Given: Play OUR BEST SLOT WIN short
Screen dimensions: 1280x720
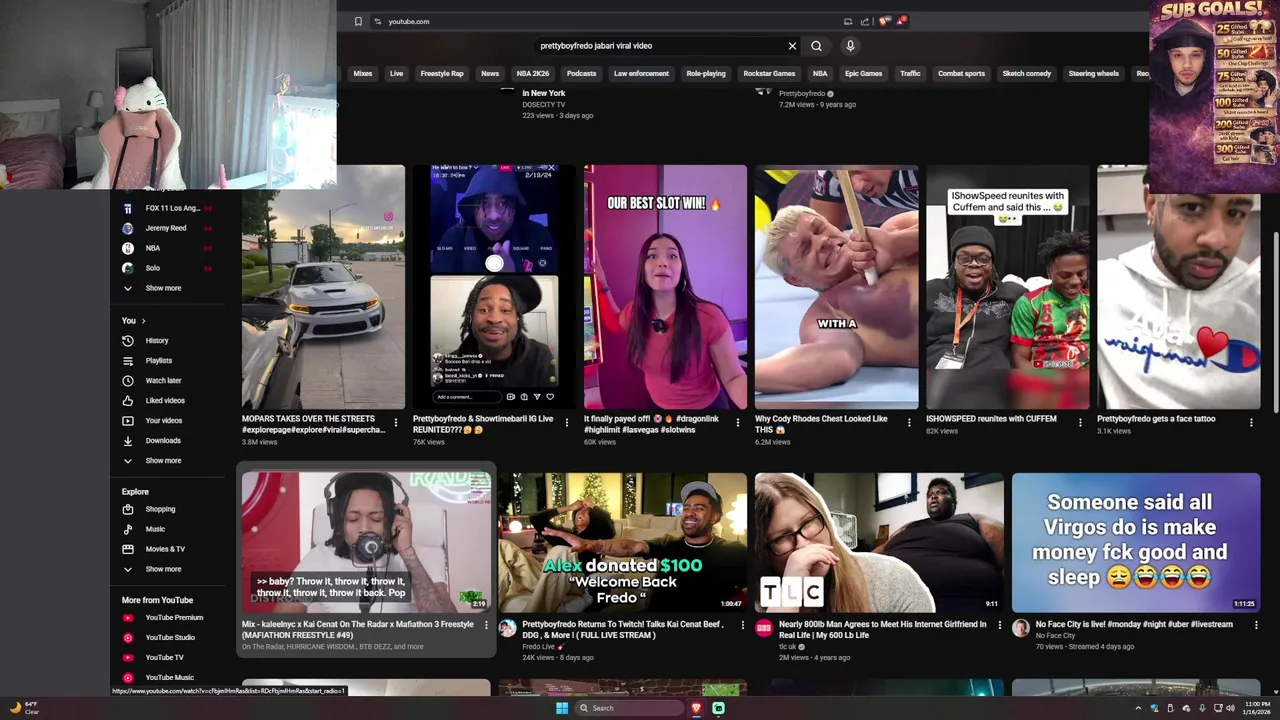Looking at the screenshot, I should coord(665,287).
